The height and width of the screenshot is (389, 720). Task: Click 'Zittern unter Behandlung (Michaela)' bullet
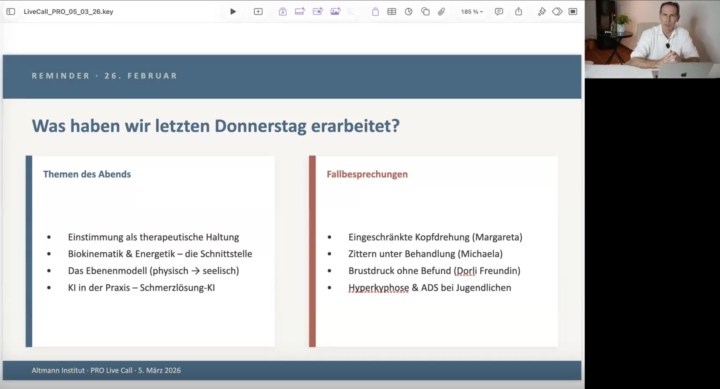(425, 254)
